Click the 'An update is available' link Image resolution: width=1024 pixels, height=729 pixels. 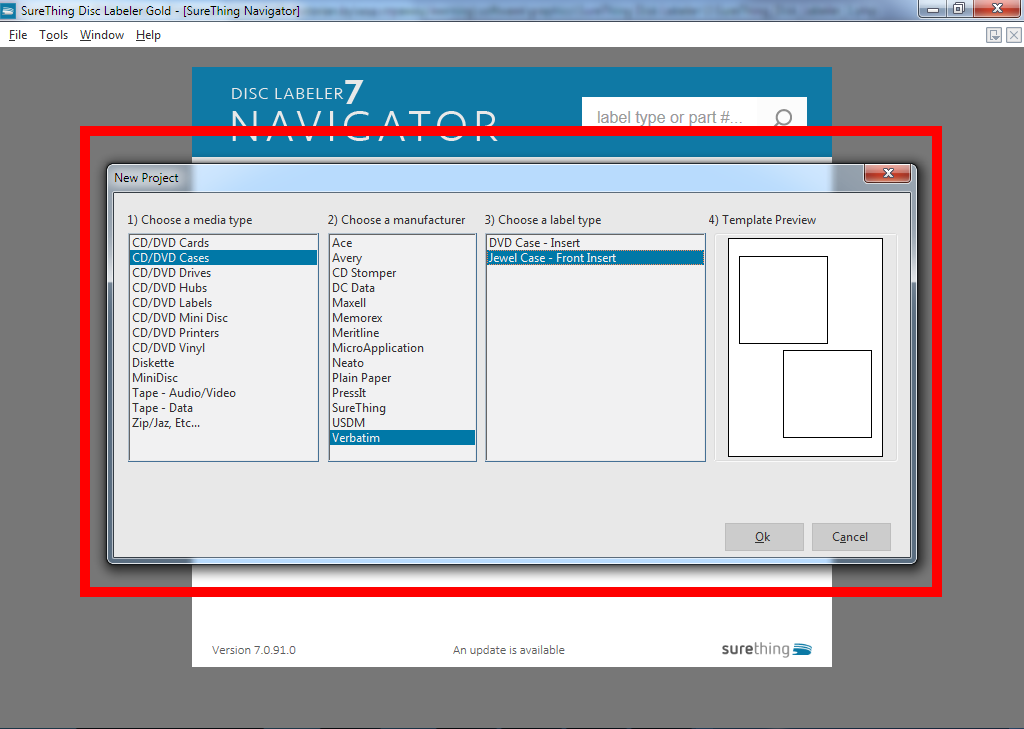pyautogui.click(x=509, y=650)
